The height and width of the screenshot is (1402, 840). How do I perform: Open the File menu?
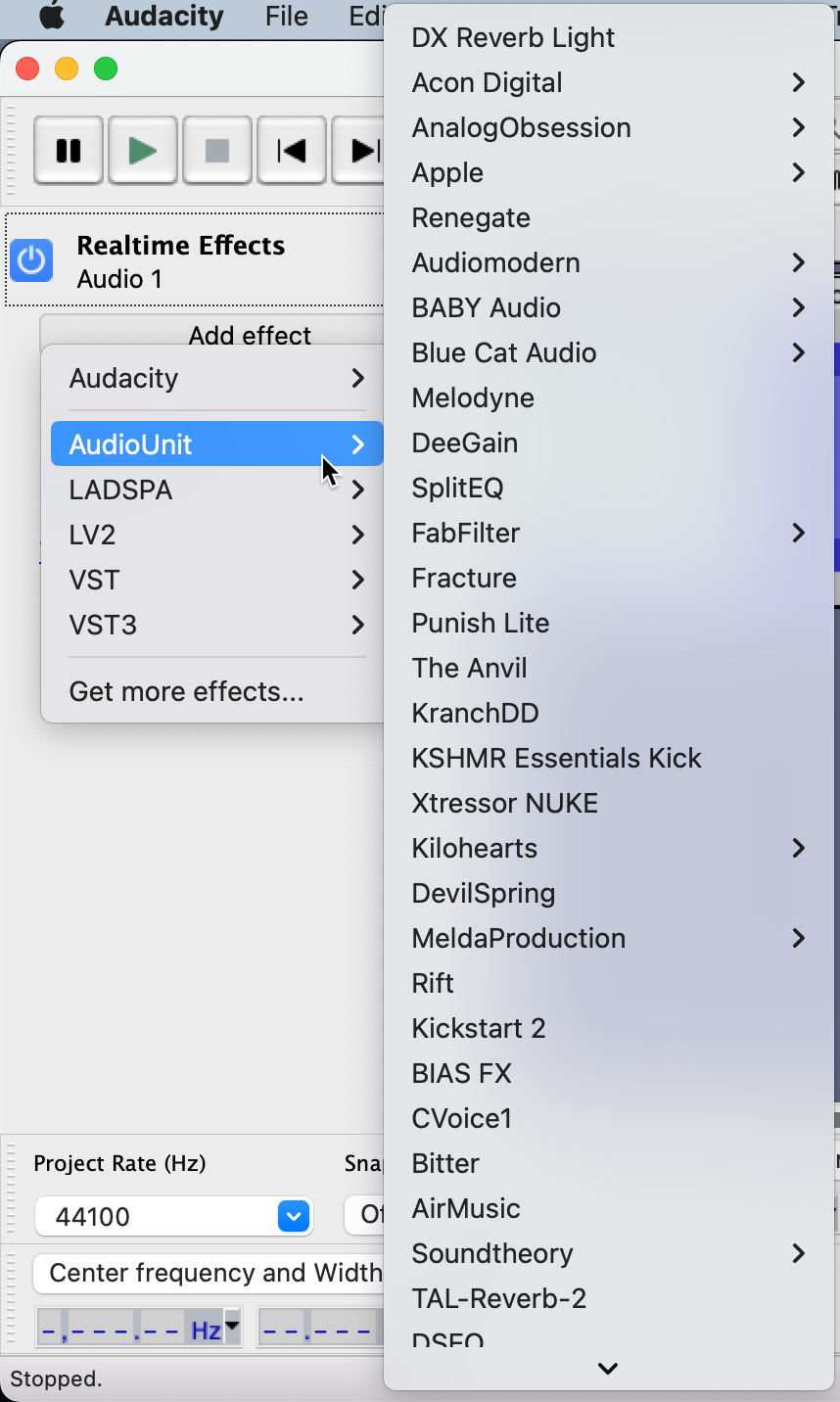285,16
